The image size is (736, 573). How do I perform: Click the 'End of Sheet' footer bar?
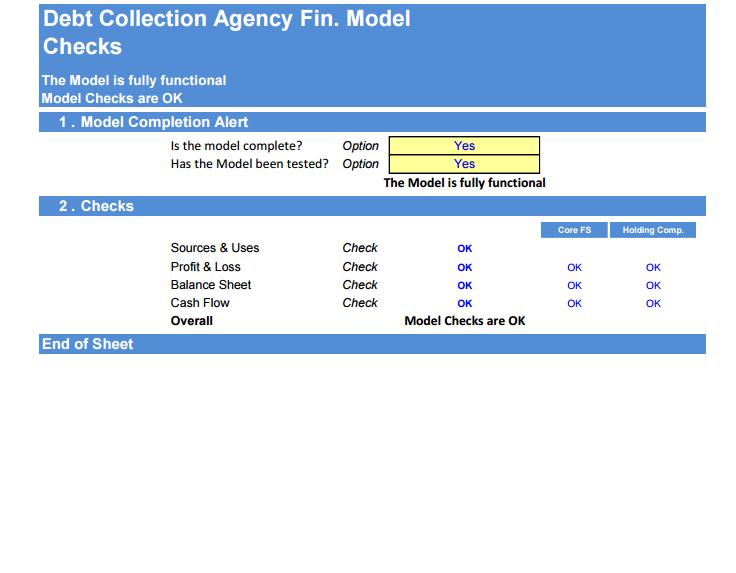click(372, 344)
